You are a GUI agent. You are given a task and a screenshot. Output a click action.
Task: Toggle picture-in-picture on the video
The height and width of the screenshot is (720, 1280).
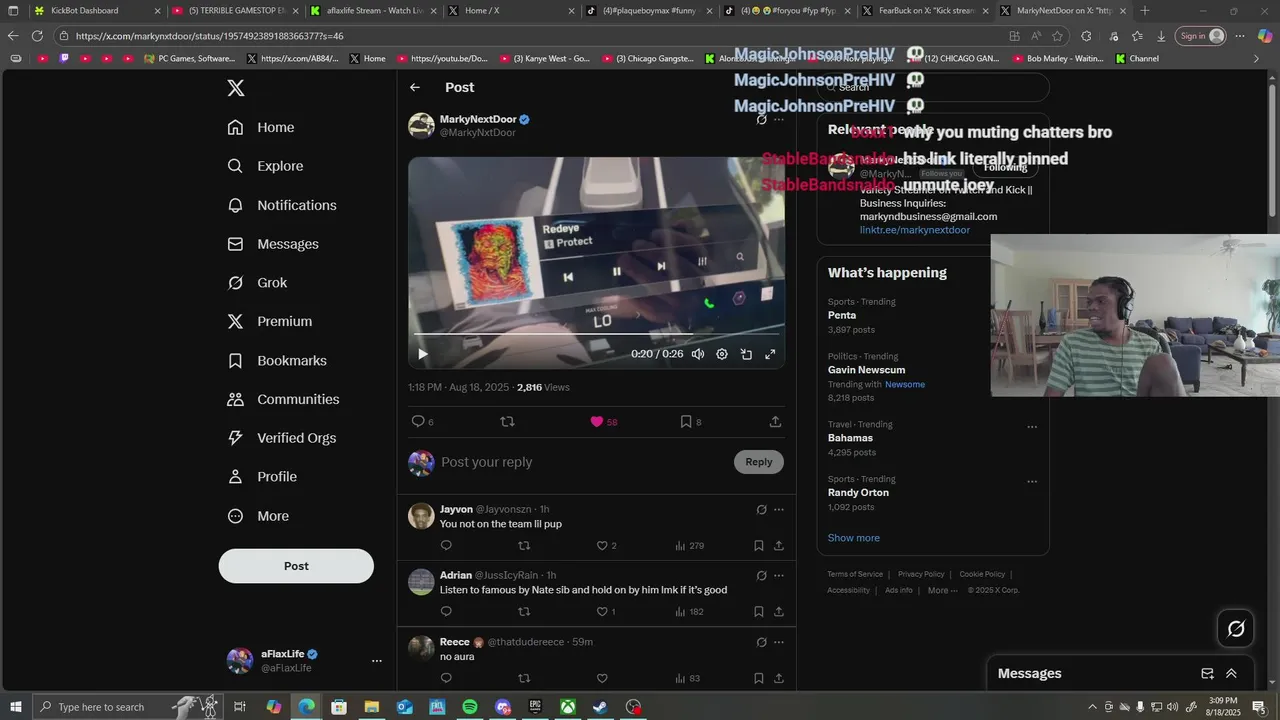(746, 354)
